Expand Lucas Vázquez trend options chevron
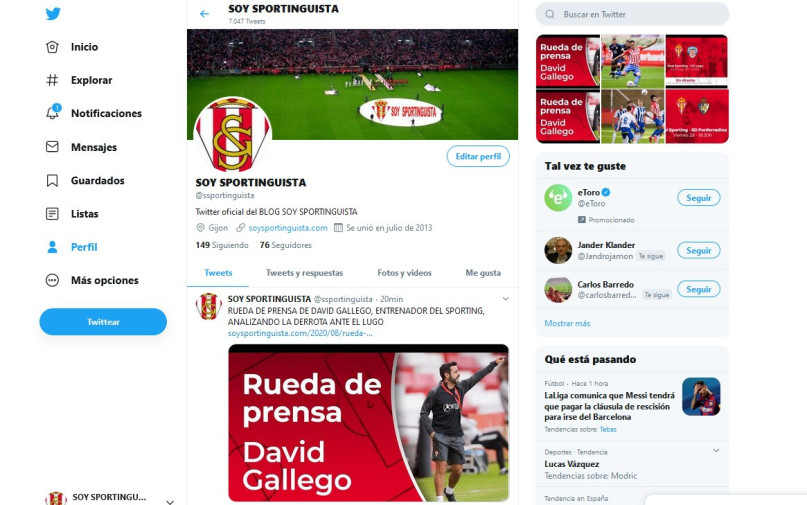 pyautogui.click(x=716, y=450)
